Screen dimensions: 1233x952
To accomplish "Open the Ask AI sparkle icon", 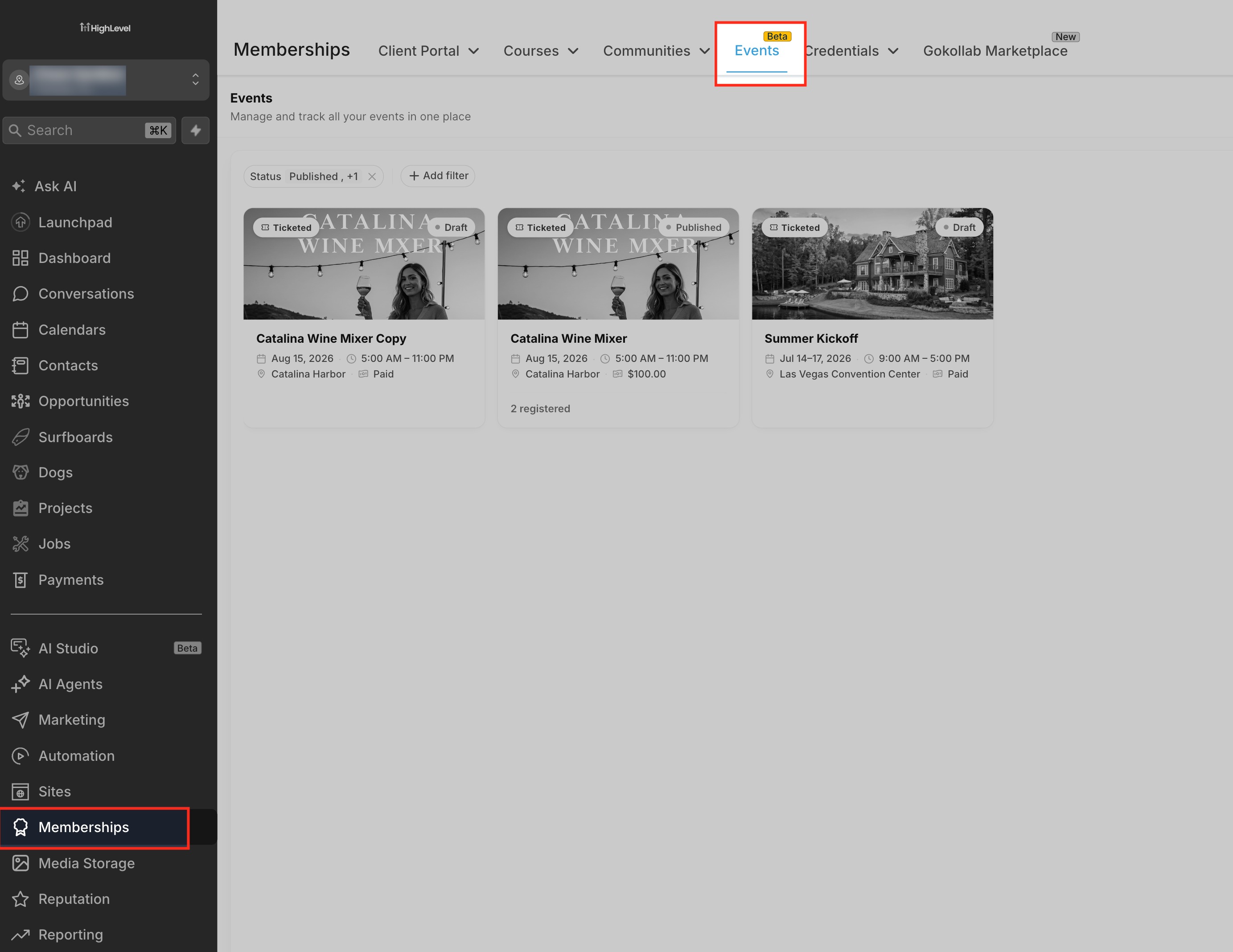I will click(x=19, y=186).
